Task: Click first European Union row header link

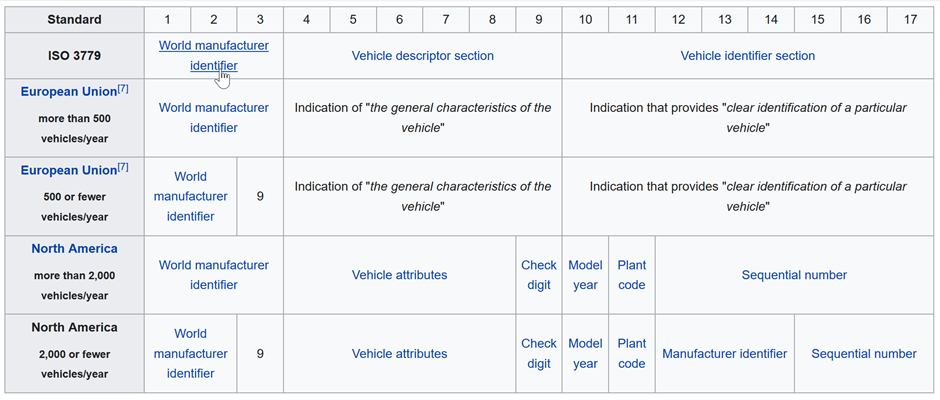Action: pyautogui.click(x=68, y=92)
